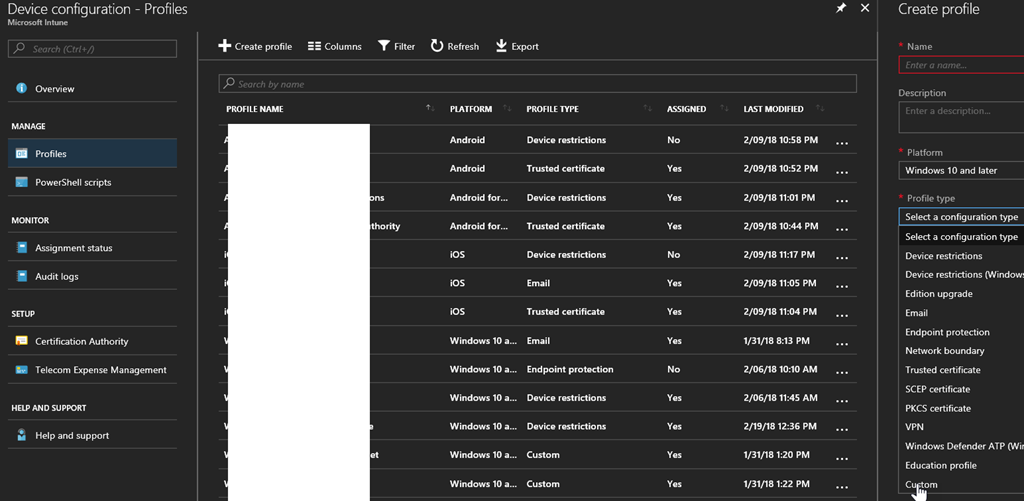Sort the list by Profile Name column
This screenshot has height=501, width=1024.
tap(255, 109)
